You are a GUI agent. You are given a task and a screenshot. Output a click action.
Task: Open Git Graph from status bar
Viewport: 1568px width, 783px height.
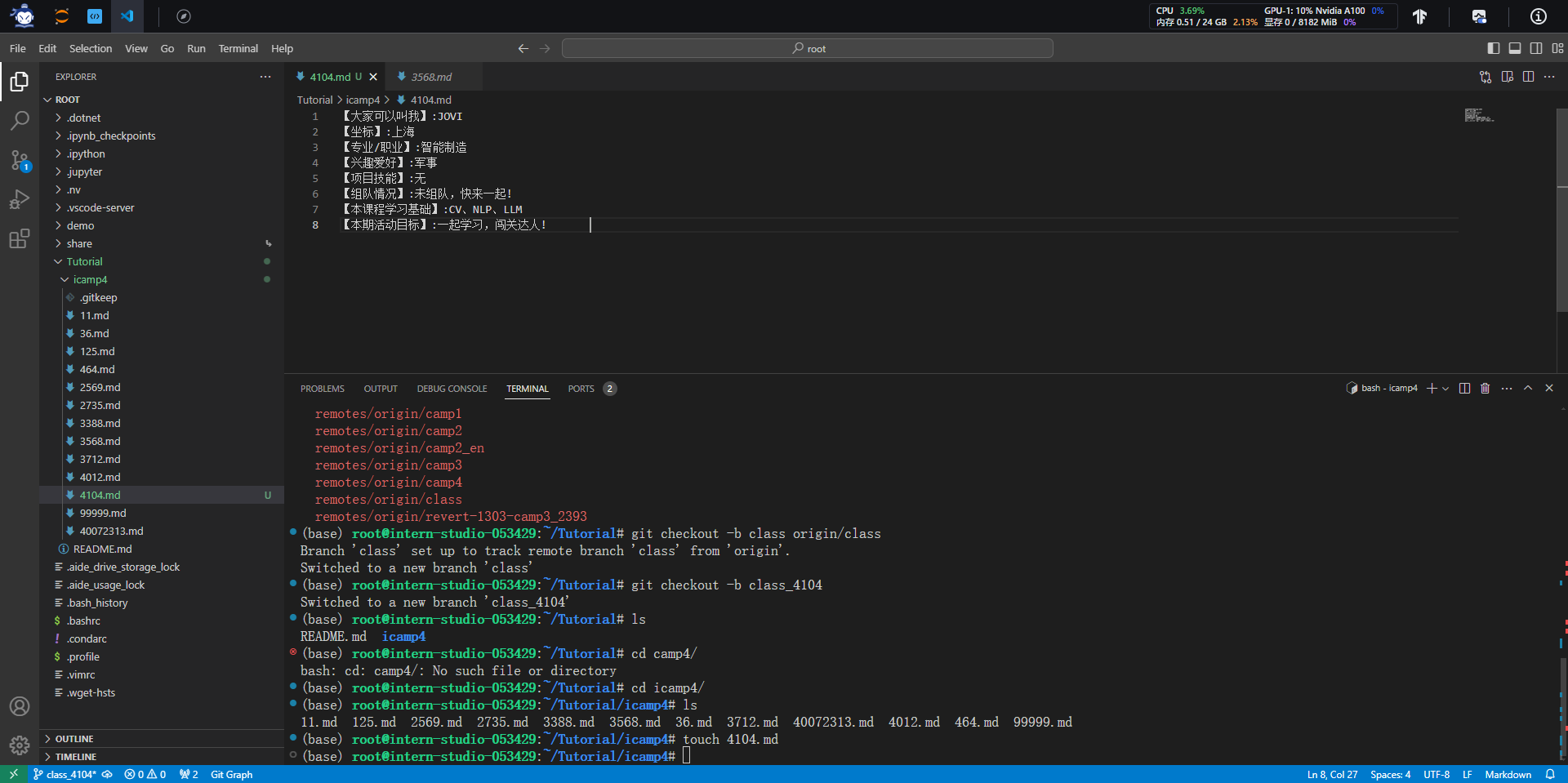(x=231, y=774)
